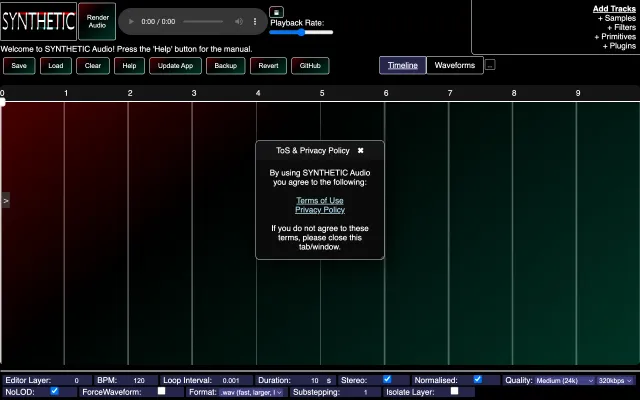Expand the Filters track list
The width and height of the screenshot is (640, 400).
[622, 28]
